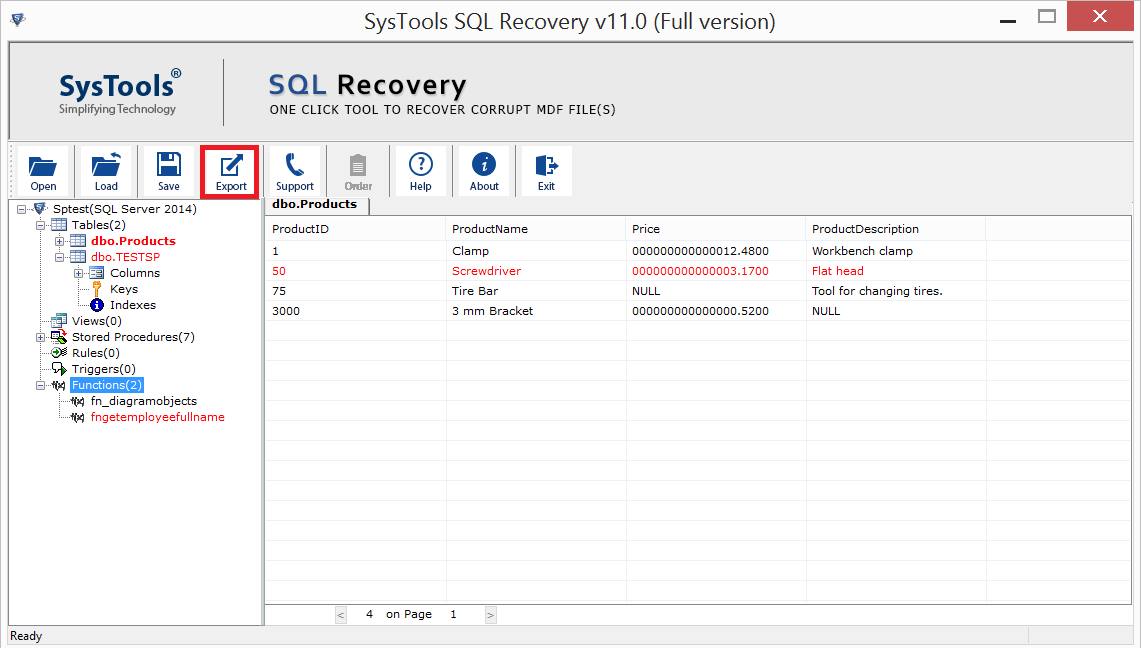Click the 000000000000012.4800 price cell
1141x648 pixels.
[x=715, y=251]
